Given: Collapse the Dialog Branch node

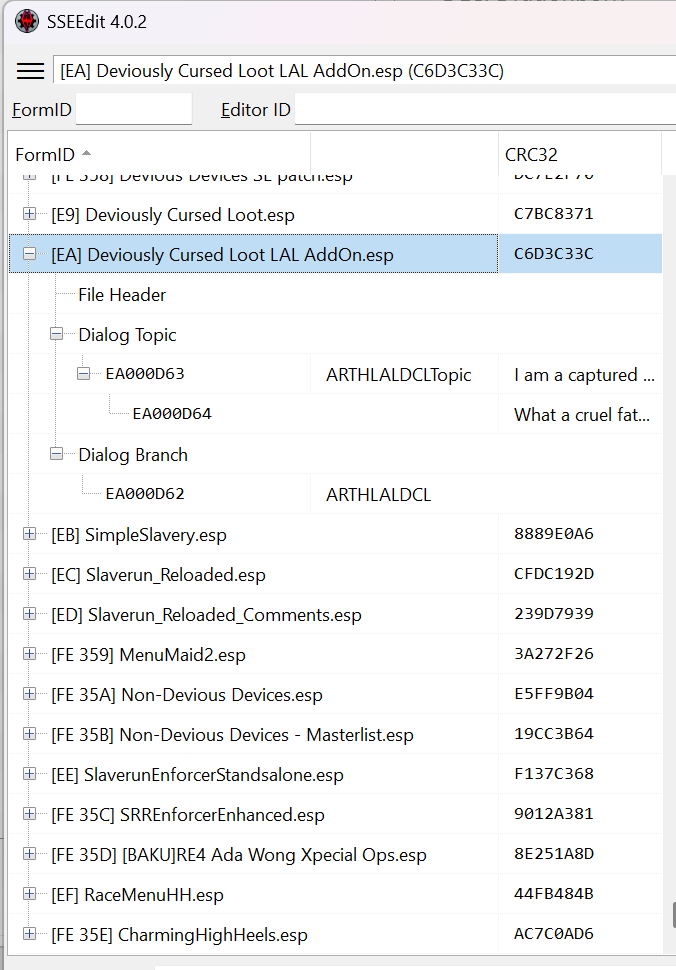Looking at the screenshot, I should (x=56, y=454).
